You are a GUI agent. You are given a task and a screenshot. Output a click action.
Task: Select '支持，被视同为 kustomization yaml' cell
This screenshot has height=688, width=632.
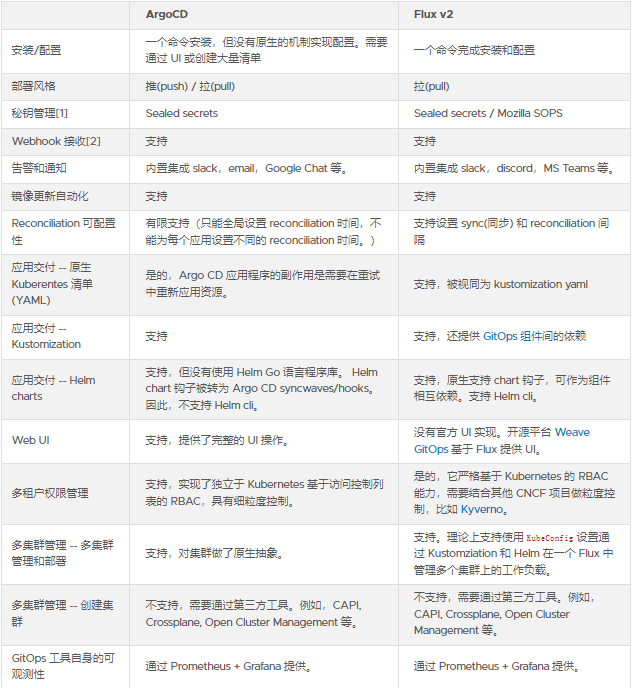501,285
